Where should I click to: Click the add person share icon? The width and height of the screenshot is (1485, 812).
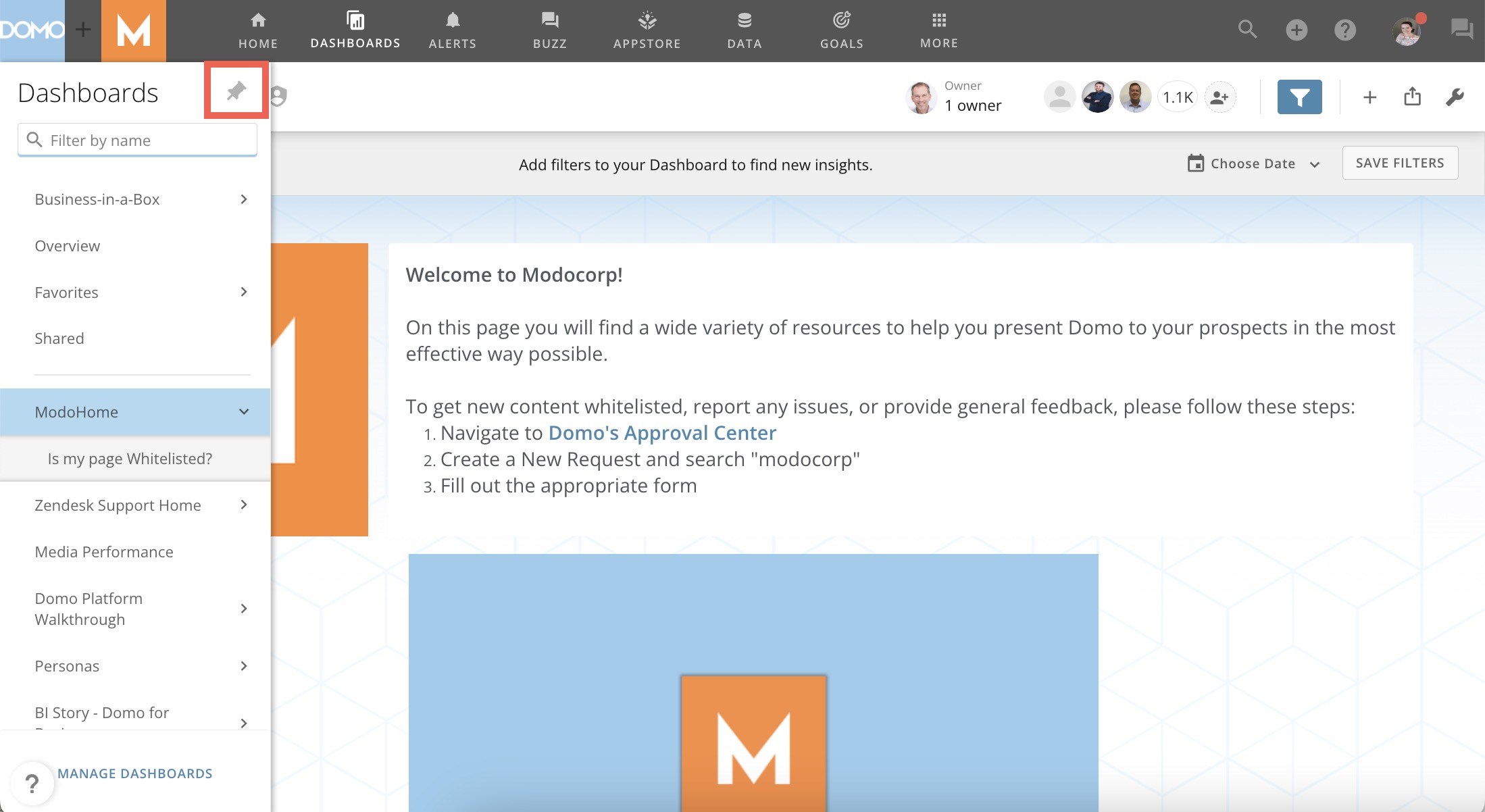coord(1219,97)
